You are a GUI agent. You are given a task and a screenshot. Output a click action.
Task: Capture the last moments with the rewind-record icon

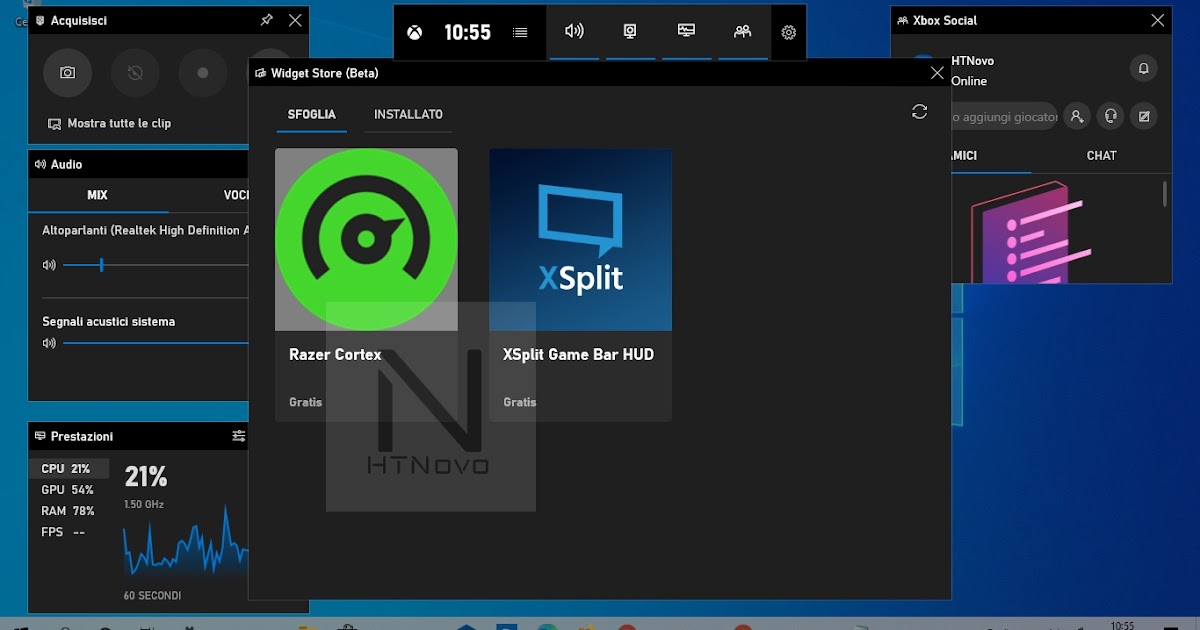click(135, 72)
